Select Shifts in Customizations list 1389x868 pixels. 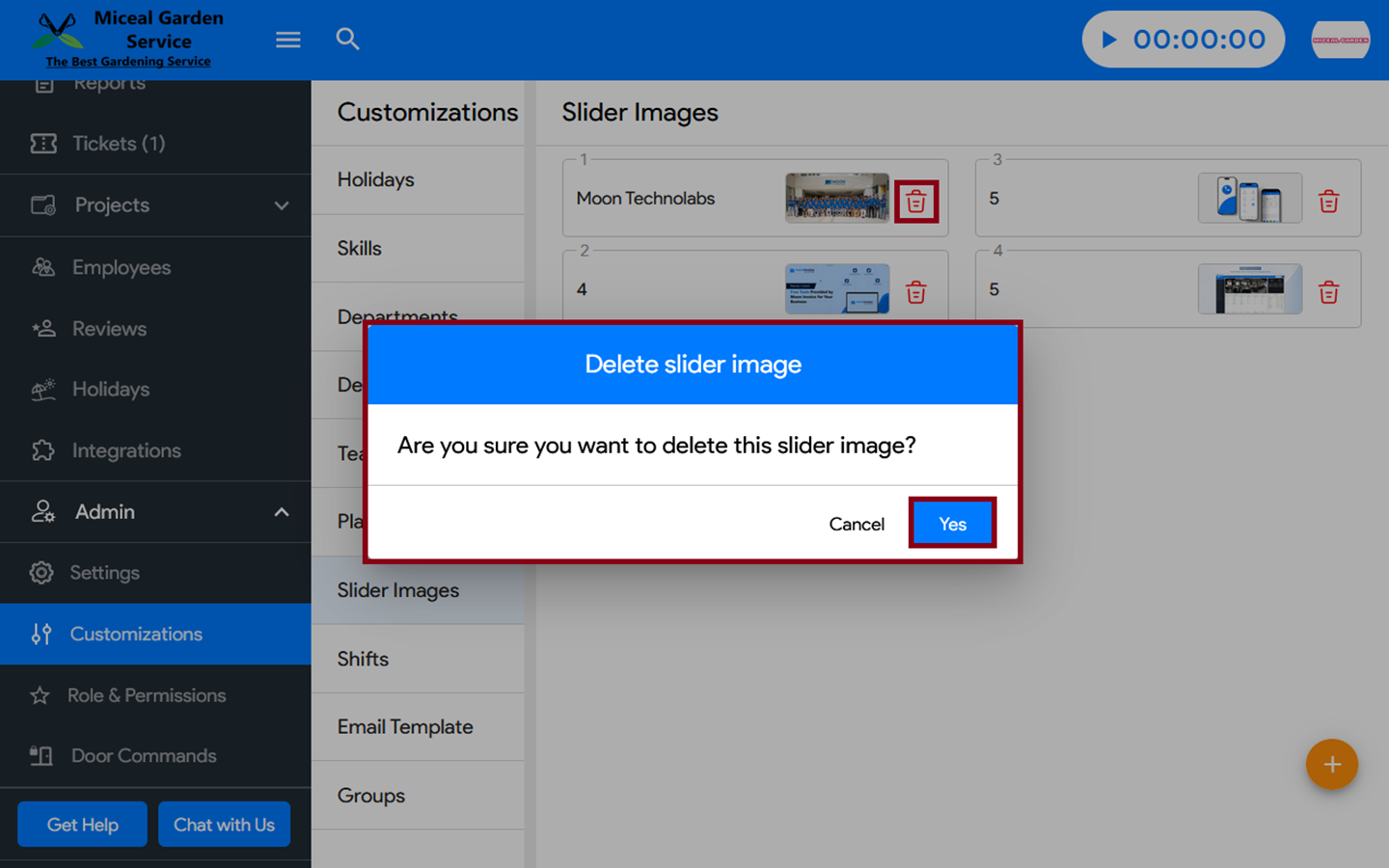[363, 659]
